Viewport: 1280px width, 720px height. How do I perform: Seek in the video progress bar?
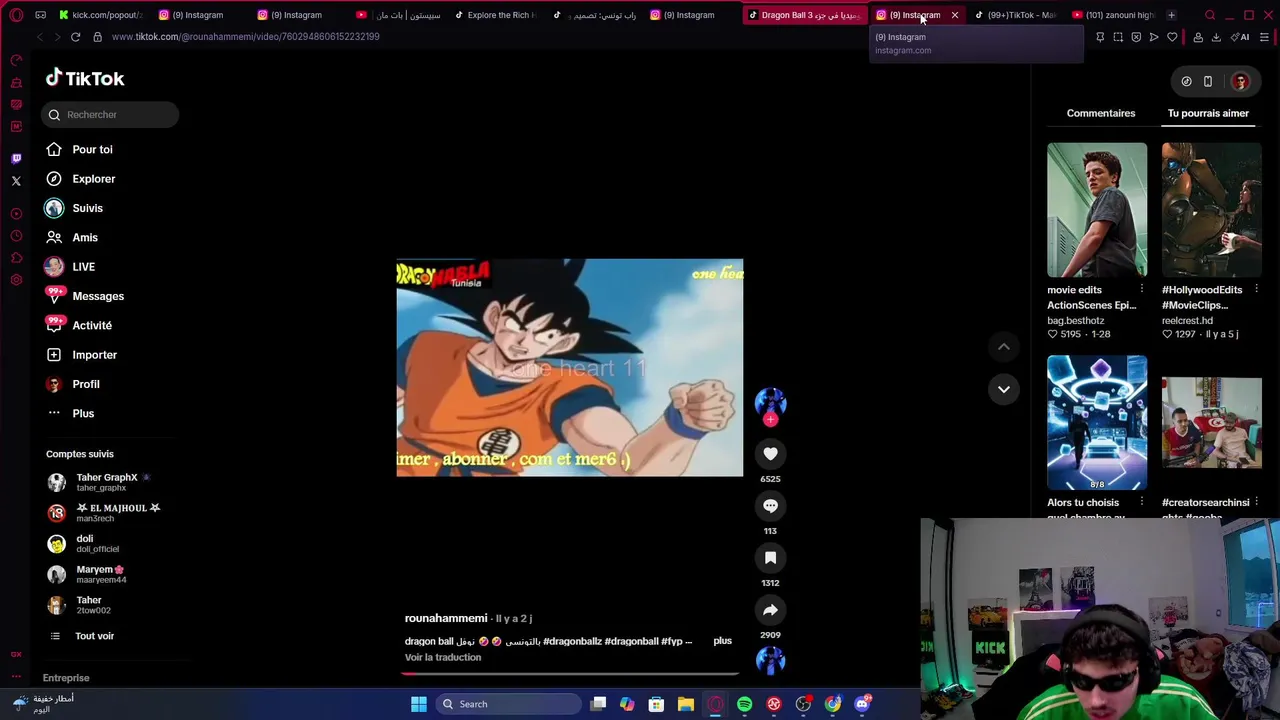(570, 673)
